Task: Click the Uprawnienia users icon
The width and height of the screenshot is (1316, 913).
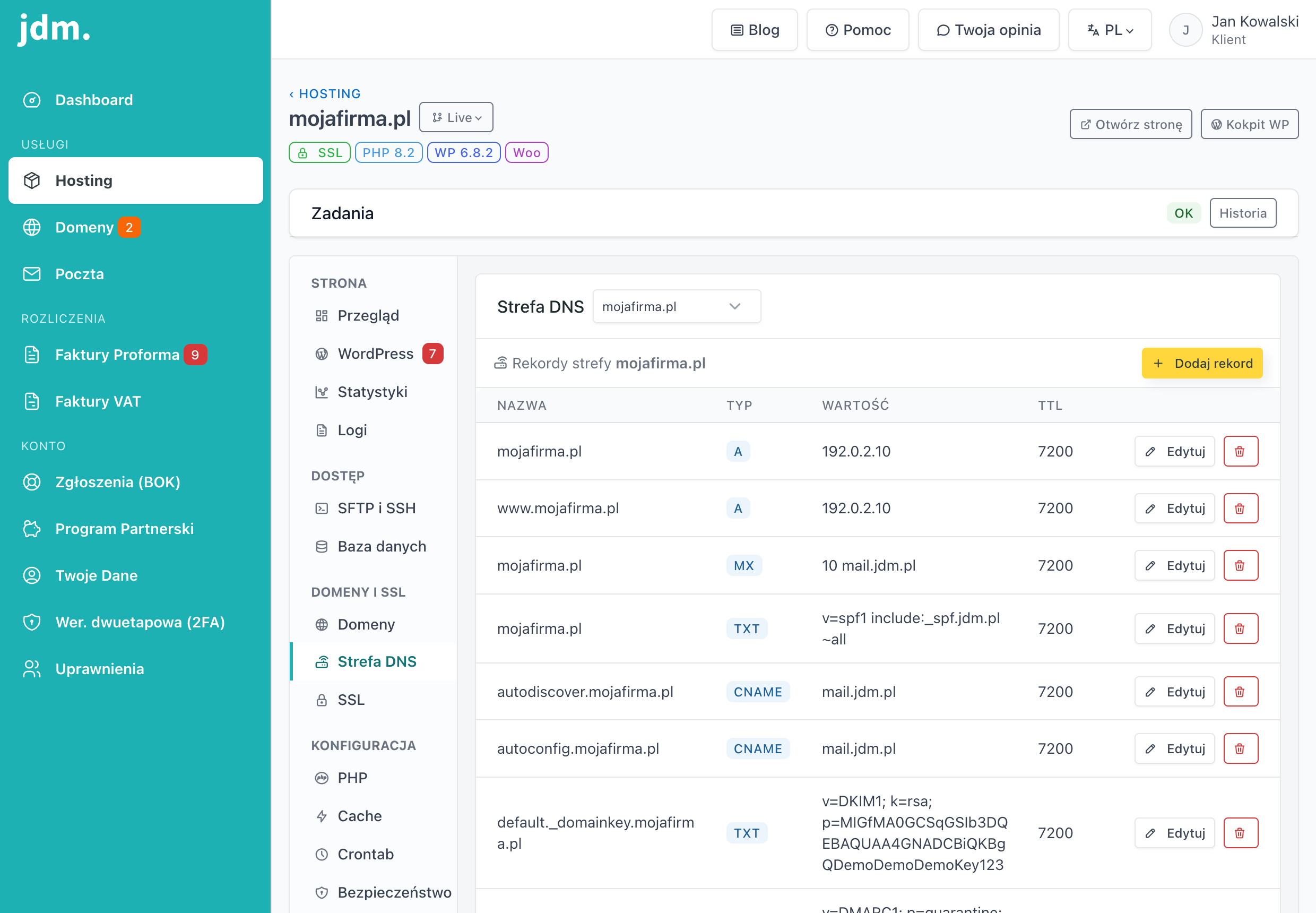Action: (32, 669)
